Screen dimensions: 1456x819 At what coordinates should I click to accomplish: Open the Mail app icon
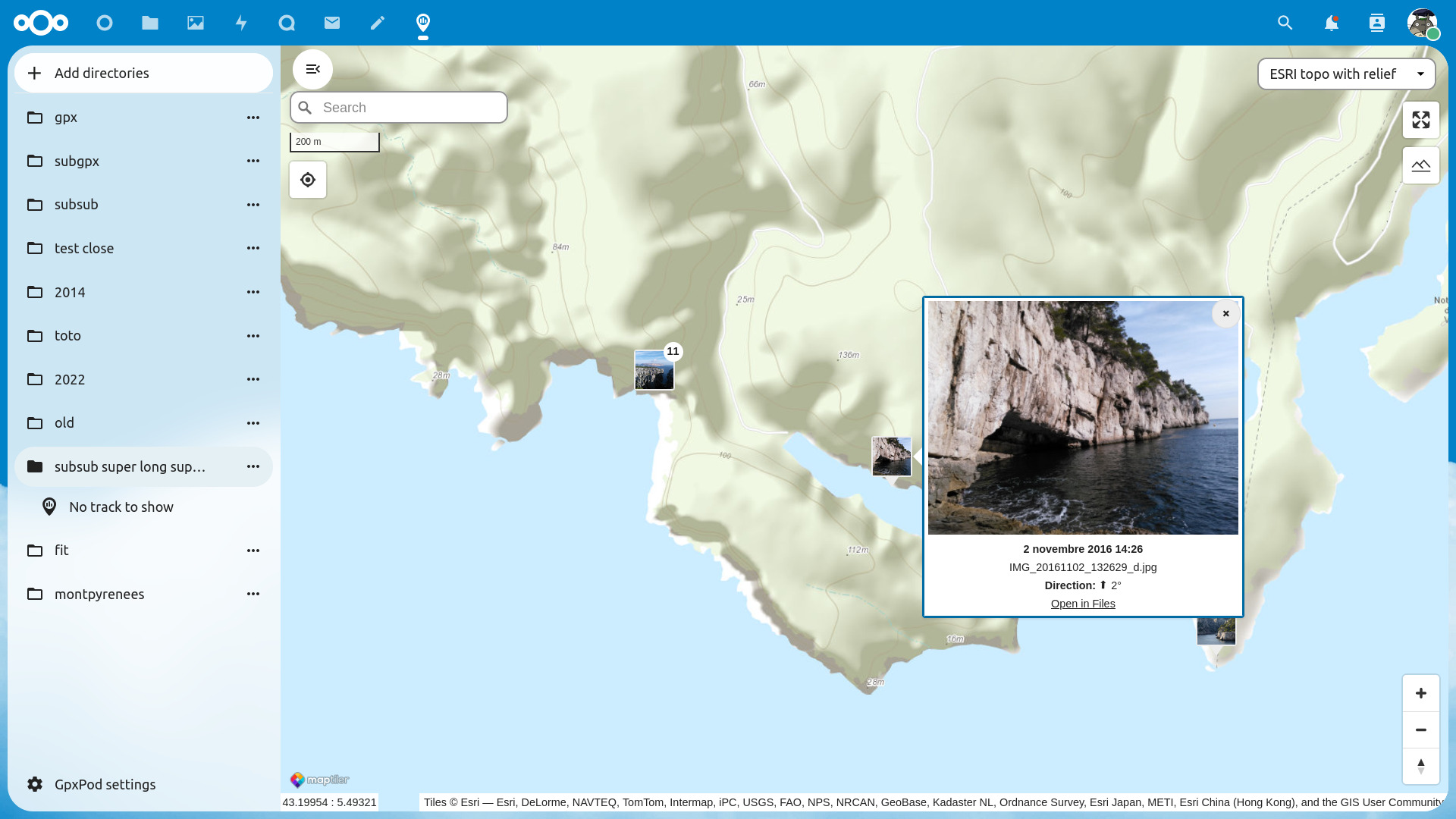click(332, 23)
